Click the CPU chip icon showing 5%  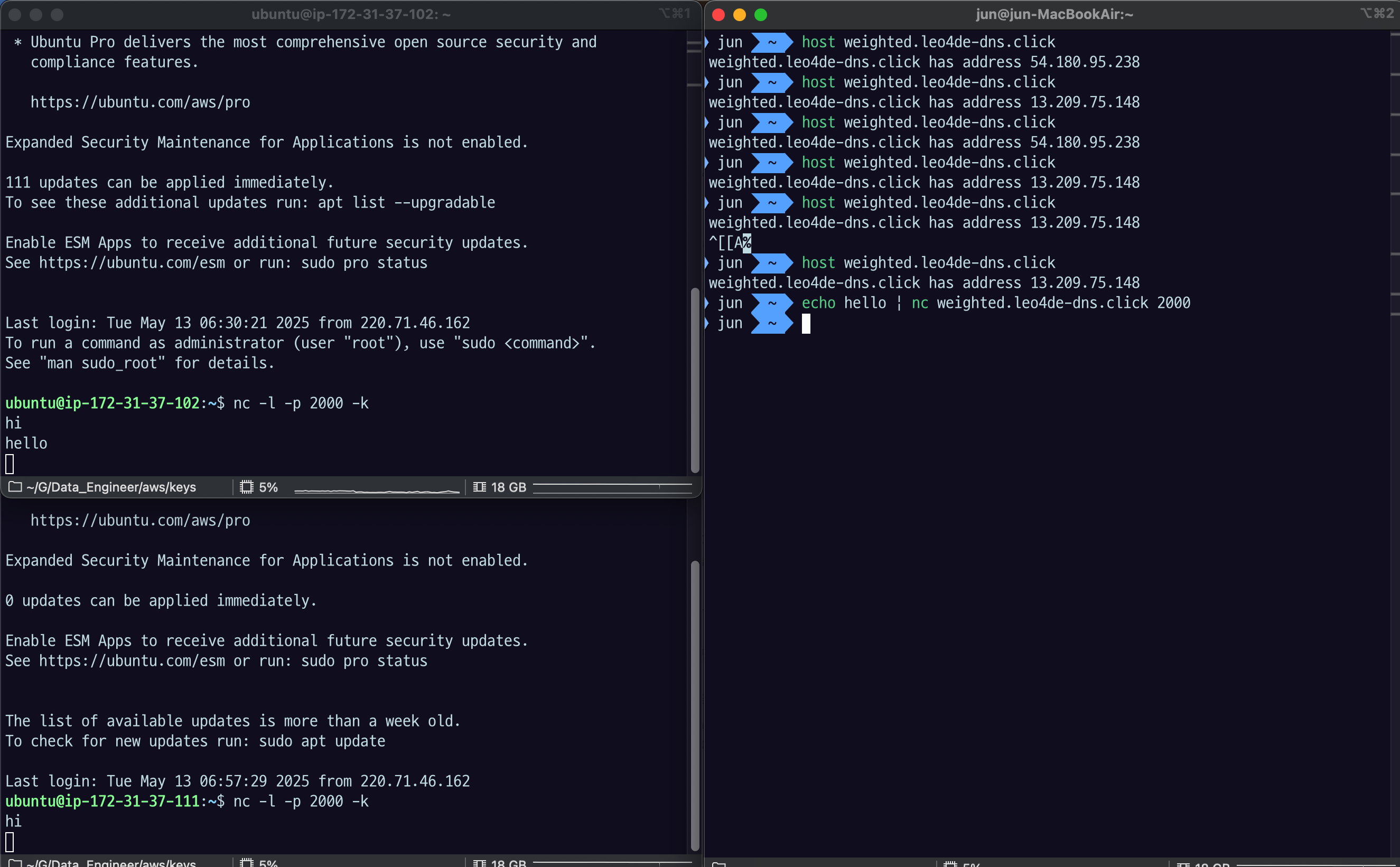pos(247,487)
